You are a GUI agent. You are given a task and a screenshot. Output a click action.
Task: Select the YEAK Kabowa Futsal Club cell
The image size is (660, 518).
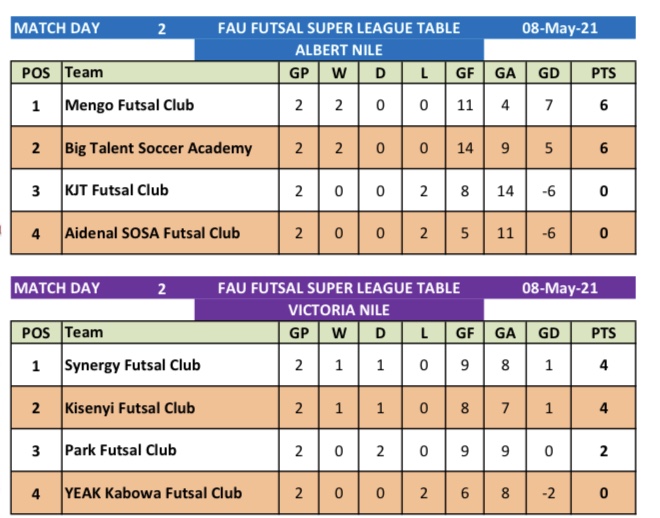[153, 493]
